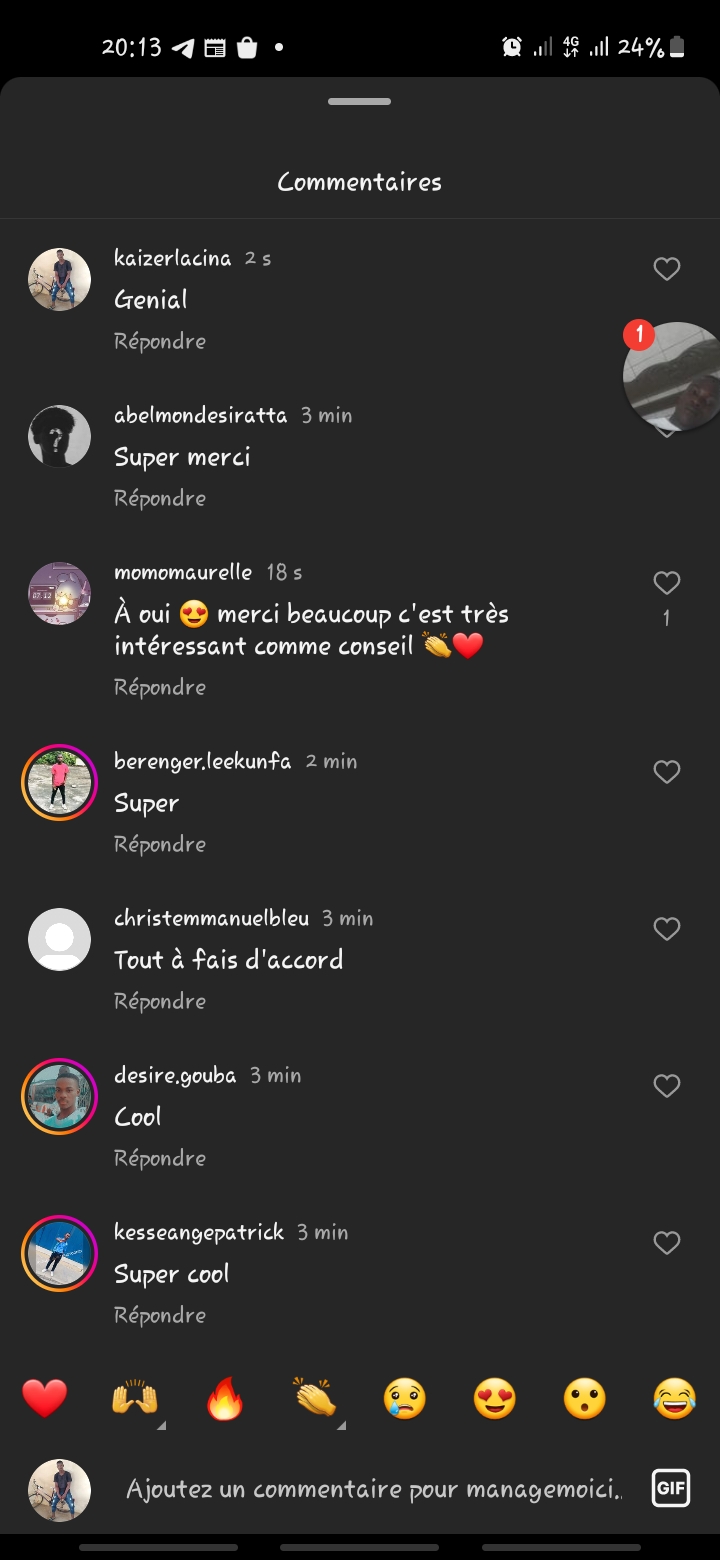The width and height of the screenshot is (720, 1560).
Task: Insert the clapping hands emoji
Action: click(x=315, y=1398)
